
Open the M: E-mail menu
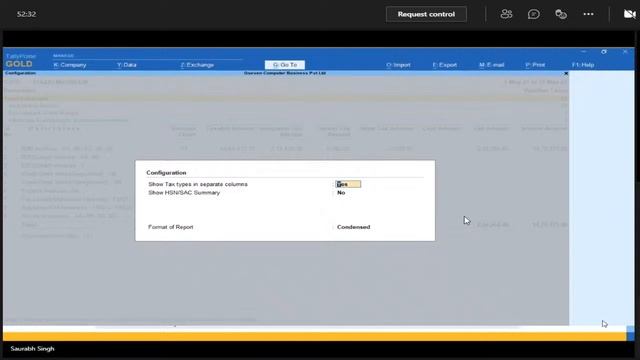[491, 65]
